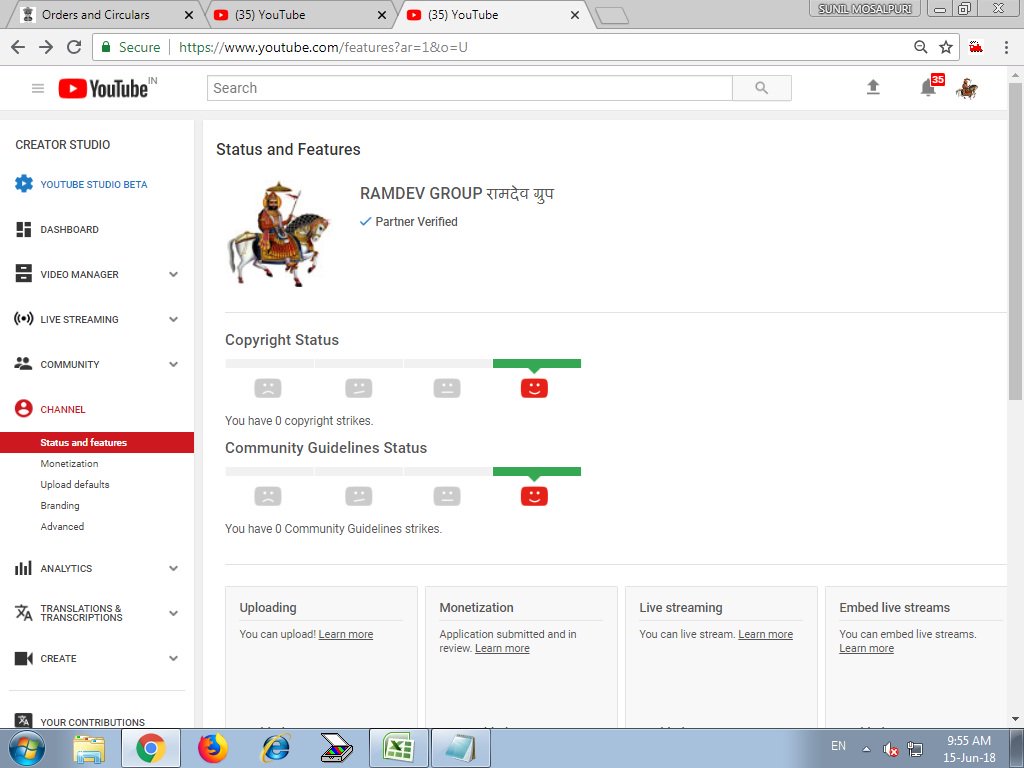This screenshot has height=768, width=1024.
Task: Click the page vertical scrollbar thumb
Action: [x=1016, y=240]
